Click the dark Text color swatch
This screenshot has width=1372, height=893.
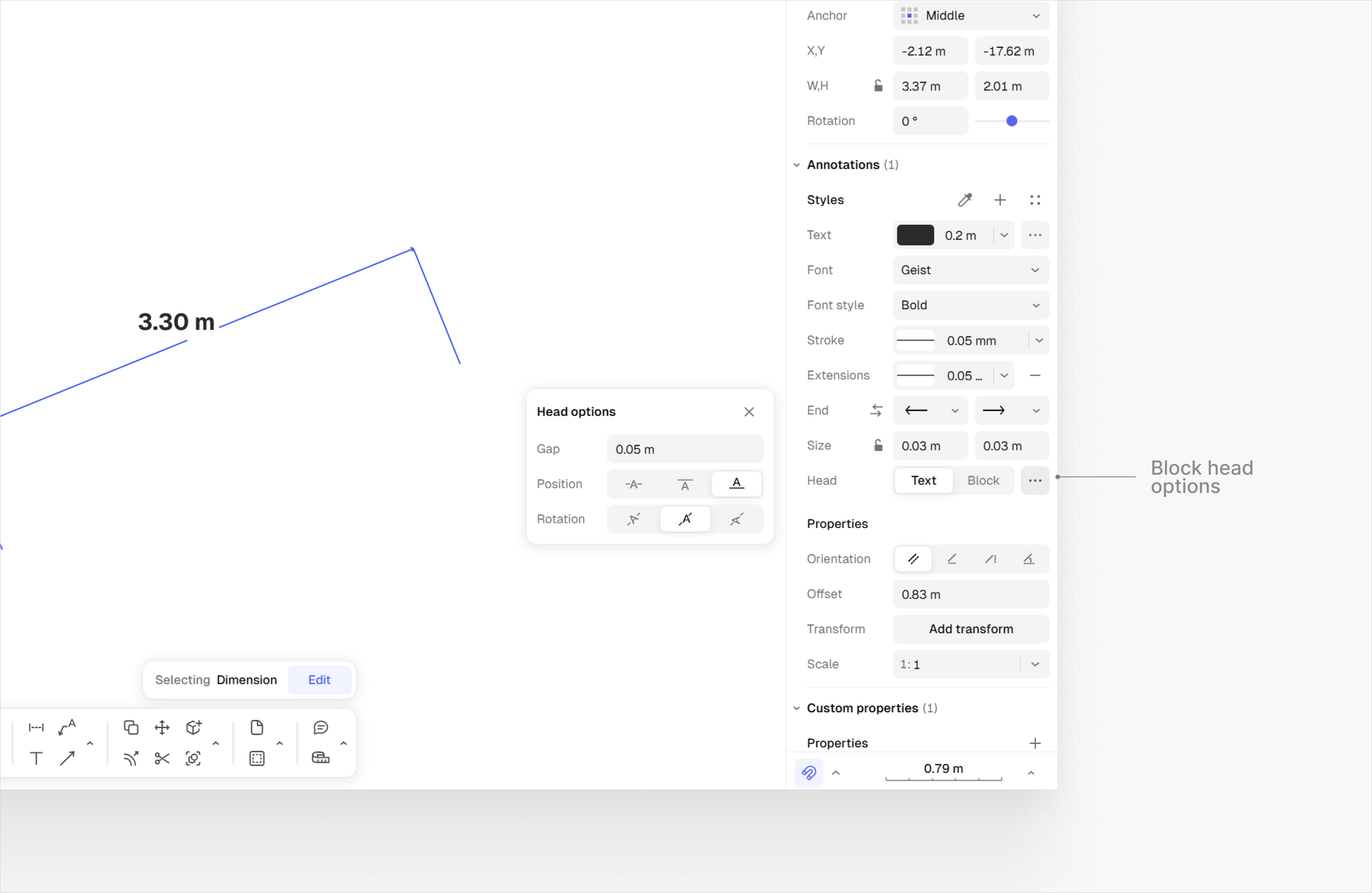[x=915, y=235]
